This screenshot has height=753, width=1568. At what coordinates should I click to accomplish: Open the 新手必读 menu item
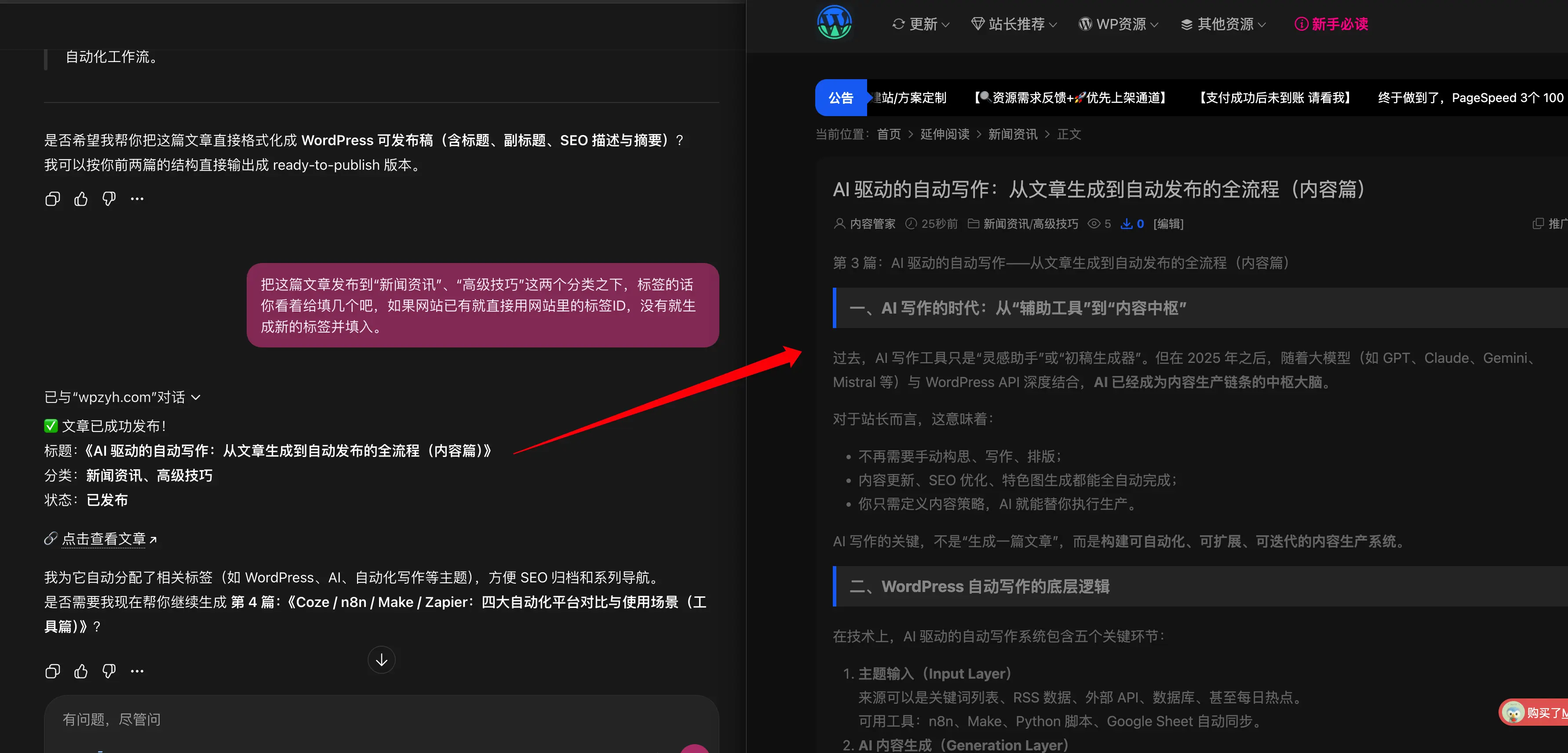coord(1331,24)
